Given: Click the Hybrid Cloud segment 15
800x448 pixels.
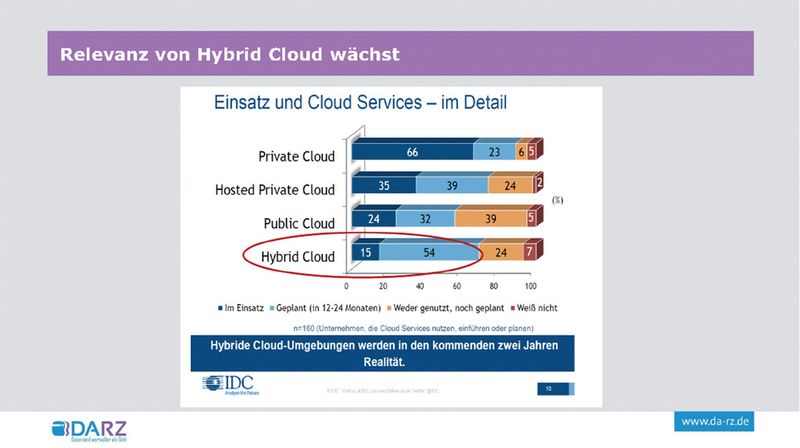Looking at the screenshot, I should (x=365, y=253).
